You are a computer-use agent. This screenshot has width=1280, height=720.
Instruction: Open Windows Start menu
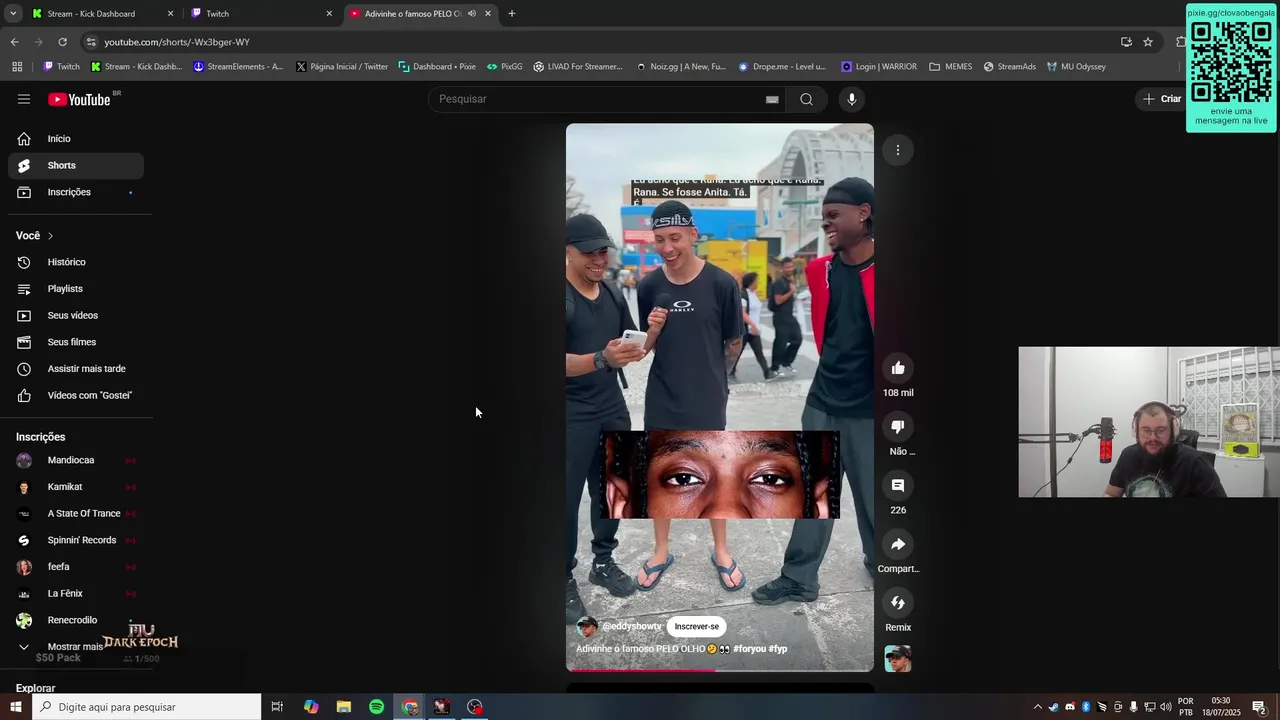[x=15, y=707]
